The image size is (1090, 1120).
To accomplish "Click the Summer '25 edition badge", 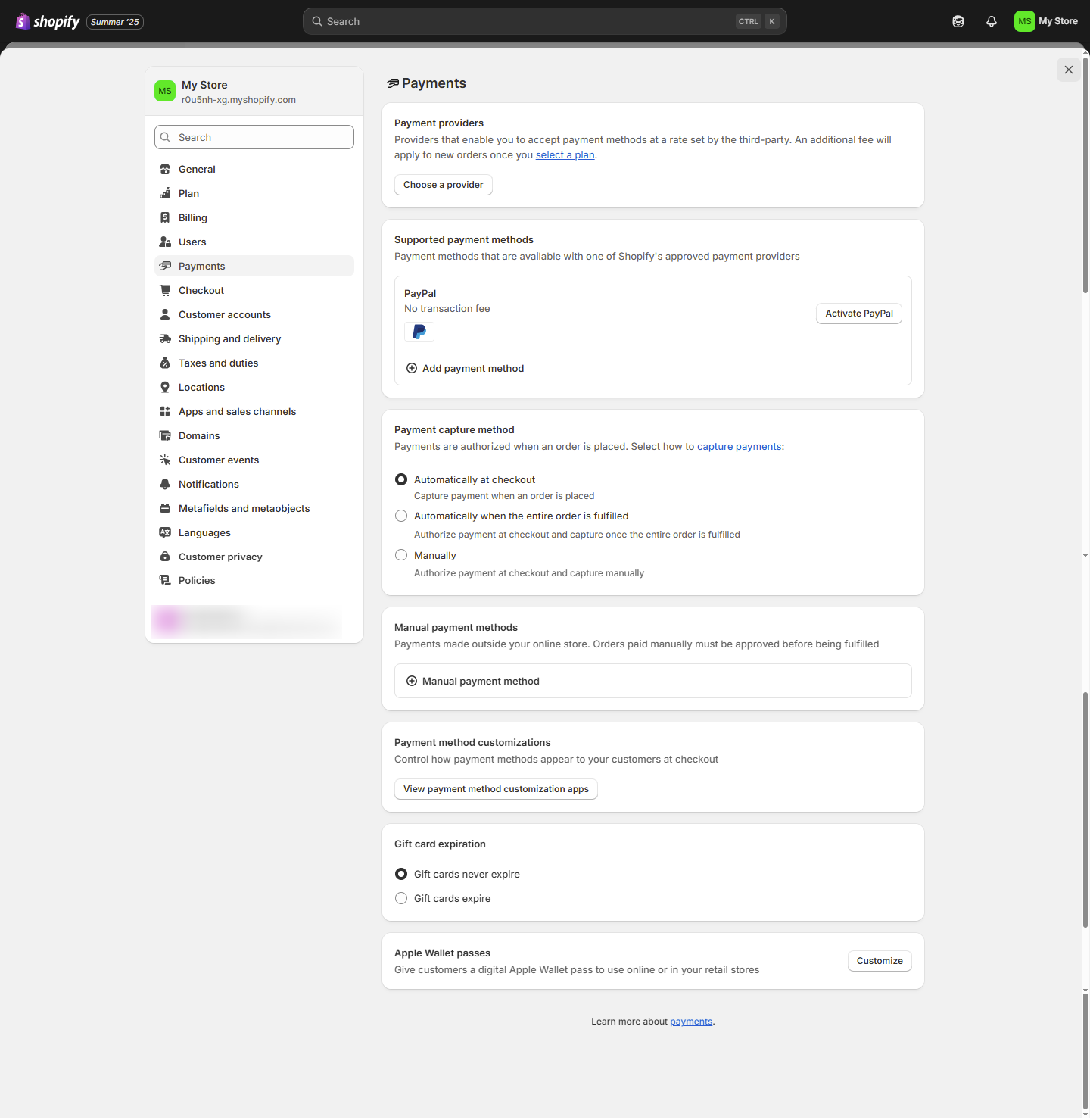I will click(x=115, y=22).
